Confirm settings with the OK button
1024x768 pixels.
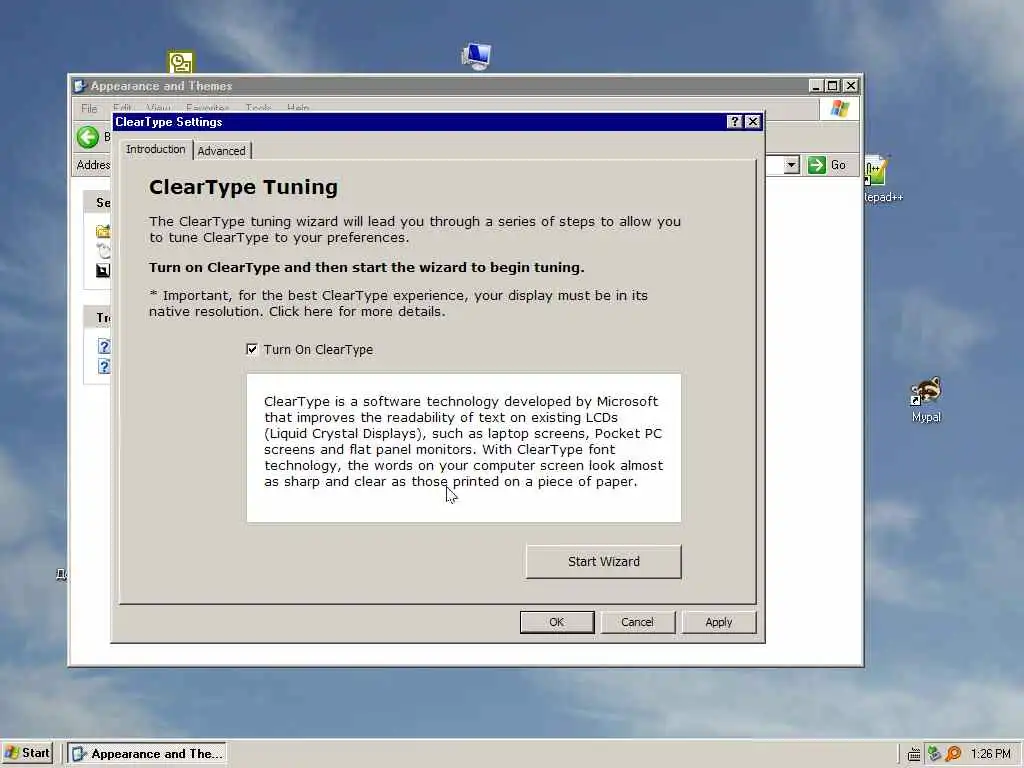[x=557, y=622]
